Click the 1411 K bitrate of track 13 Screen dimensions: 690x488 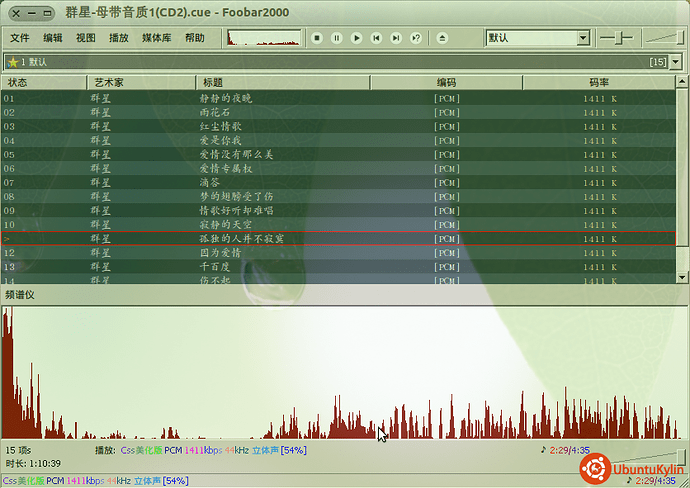pos(600,267)
